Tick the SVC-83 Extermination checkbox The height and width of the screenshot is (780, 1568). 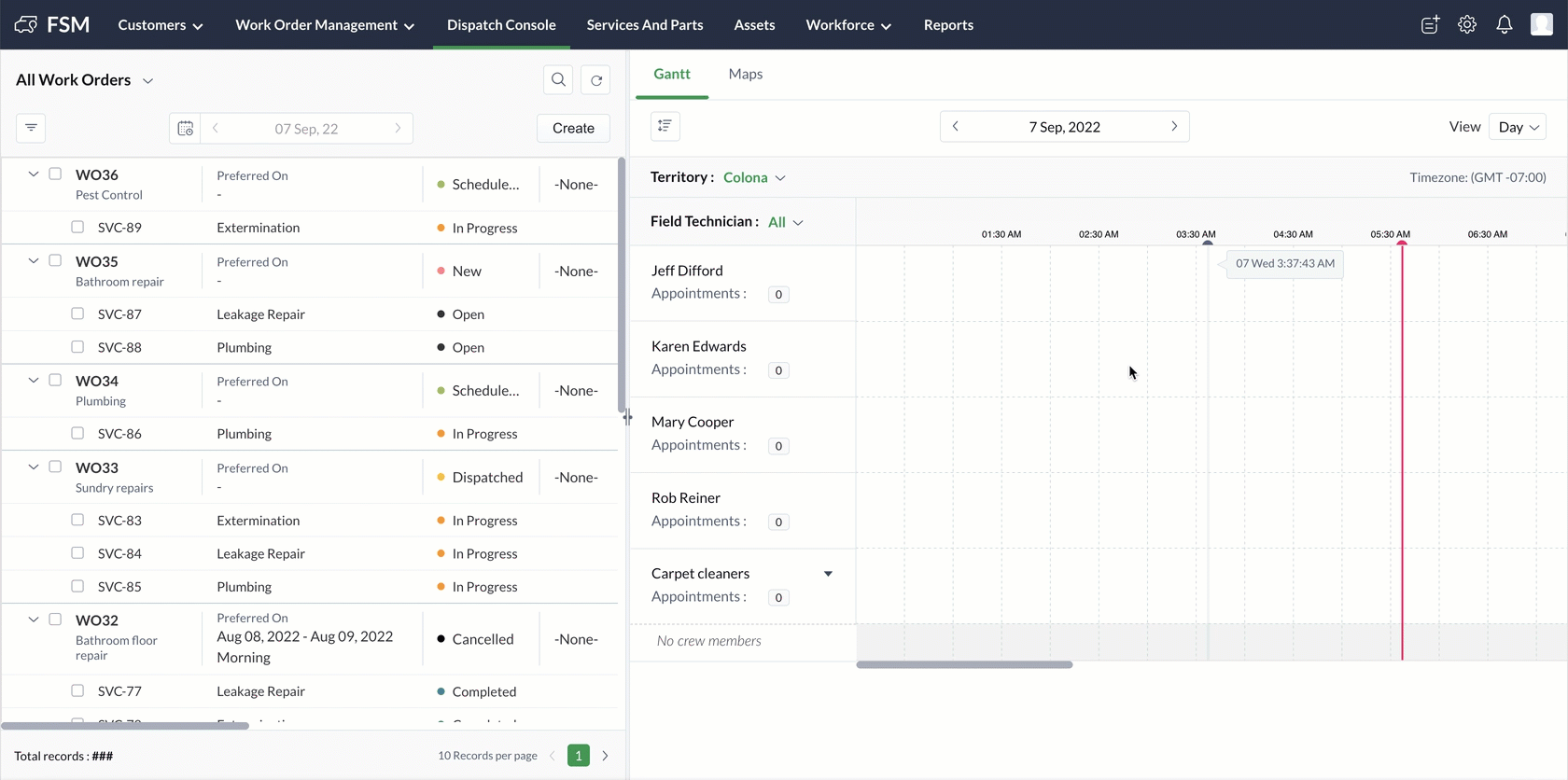(77, 520)
